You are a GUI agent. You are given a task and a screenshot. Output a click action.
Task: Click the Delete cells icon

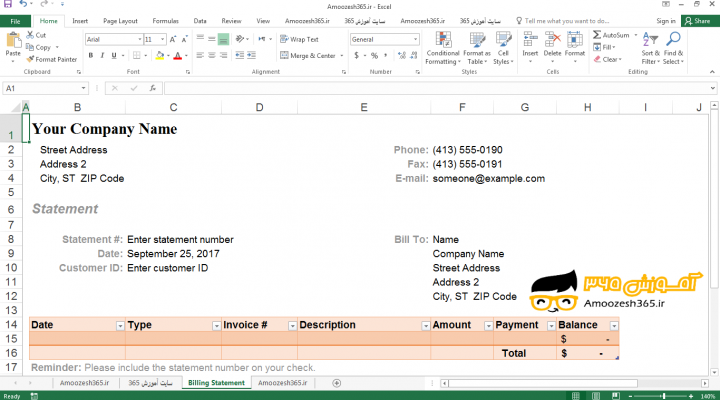[552, 39]
